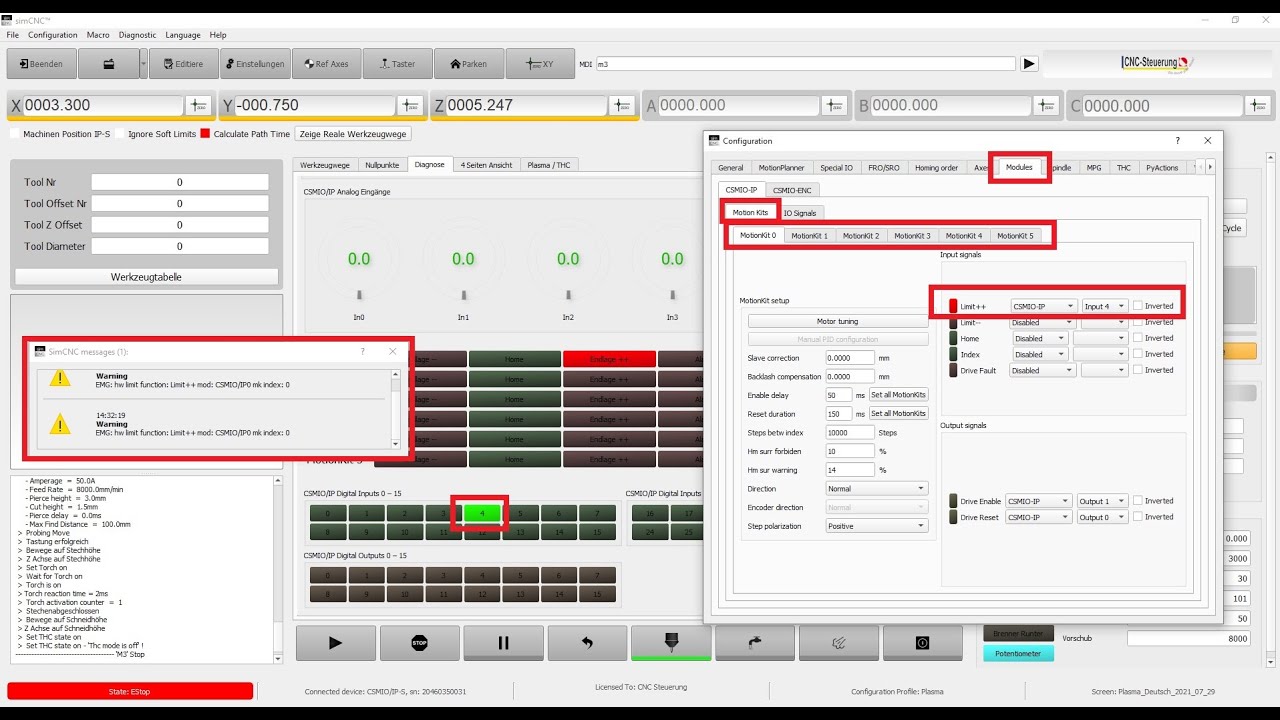Switch to the Nullpunkte tab

[x=382, y=165]
